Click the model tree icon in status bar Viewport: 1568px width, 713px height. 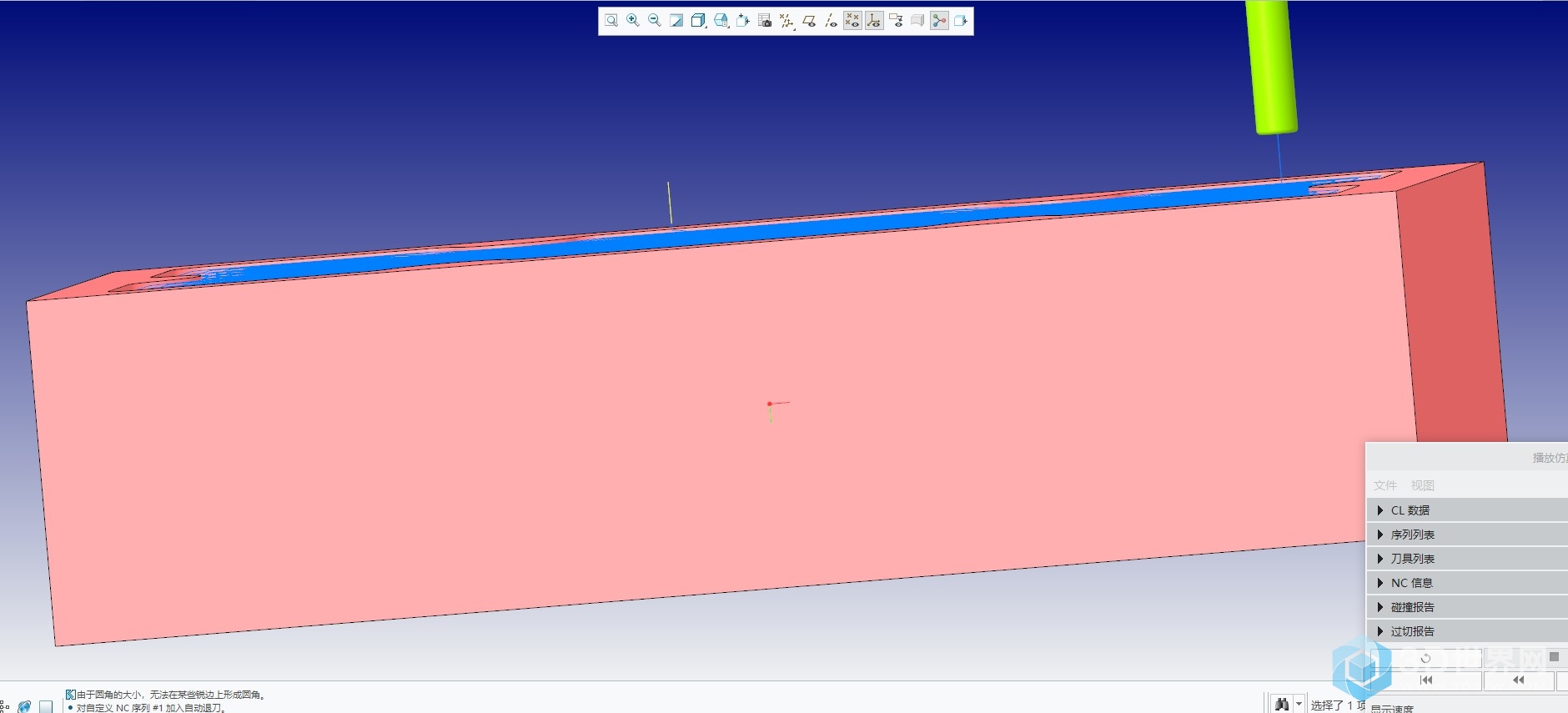[5, 706]
